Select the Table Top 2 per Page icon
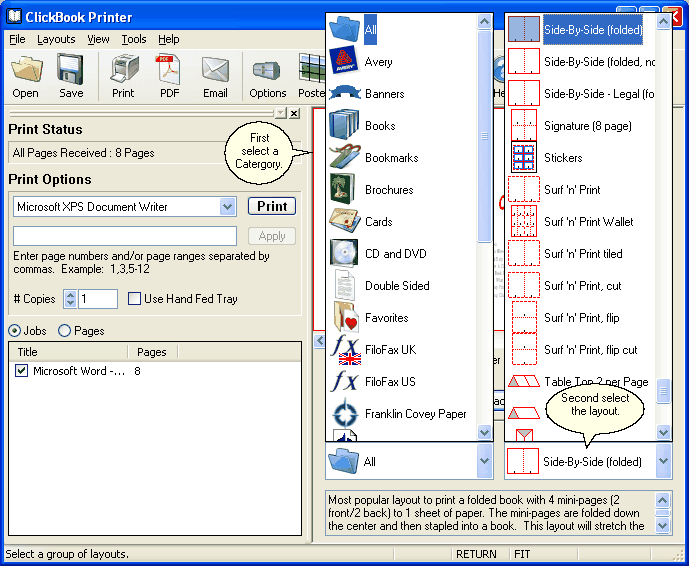The width and height of the screenshot is (689, 566). coord(524,381)
